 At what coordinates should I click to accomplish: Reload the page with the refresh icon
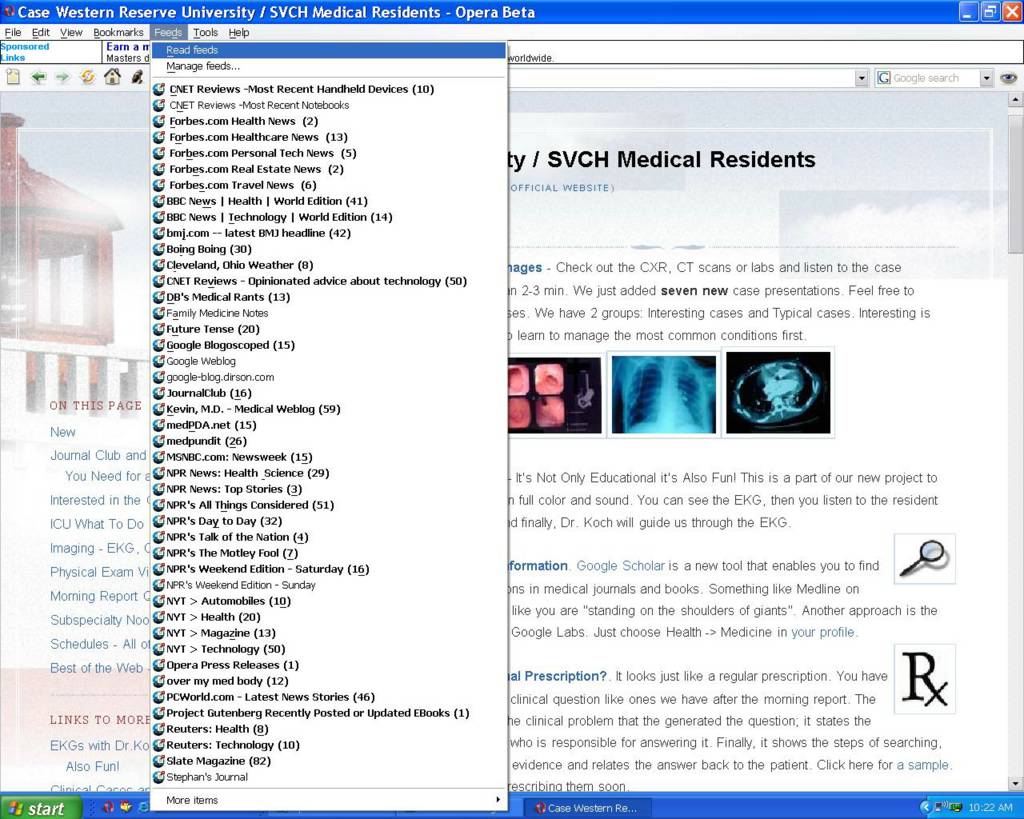click(x=88, y=77)
